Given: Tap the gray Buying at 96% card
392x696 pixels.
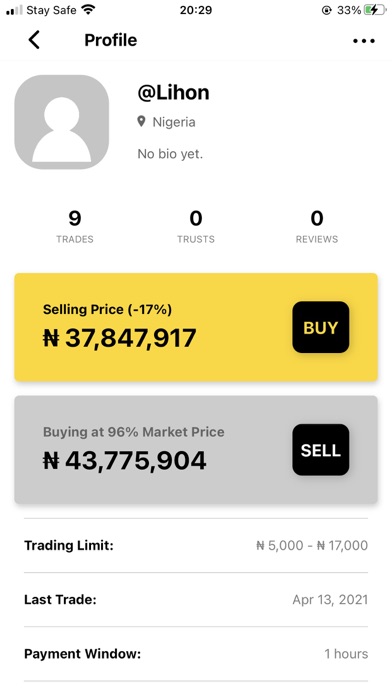Looking at the screenshot, I should click(x=196, y=450).
